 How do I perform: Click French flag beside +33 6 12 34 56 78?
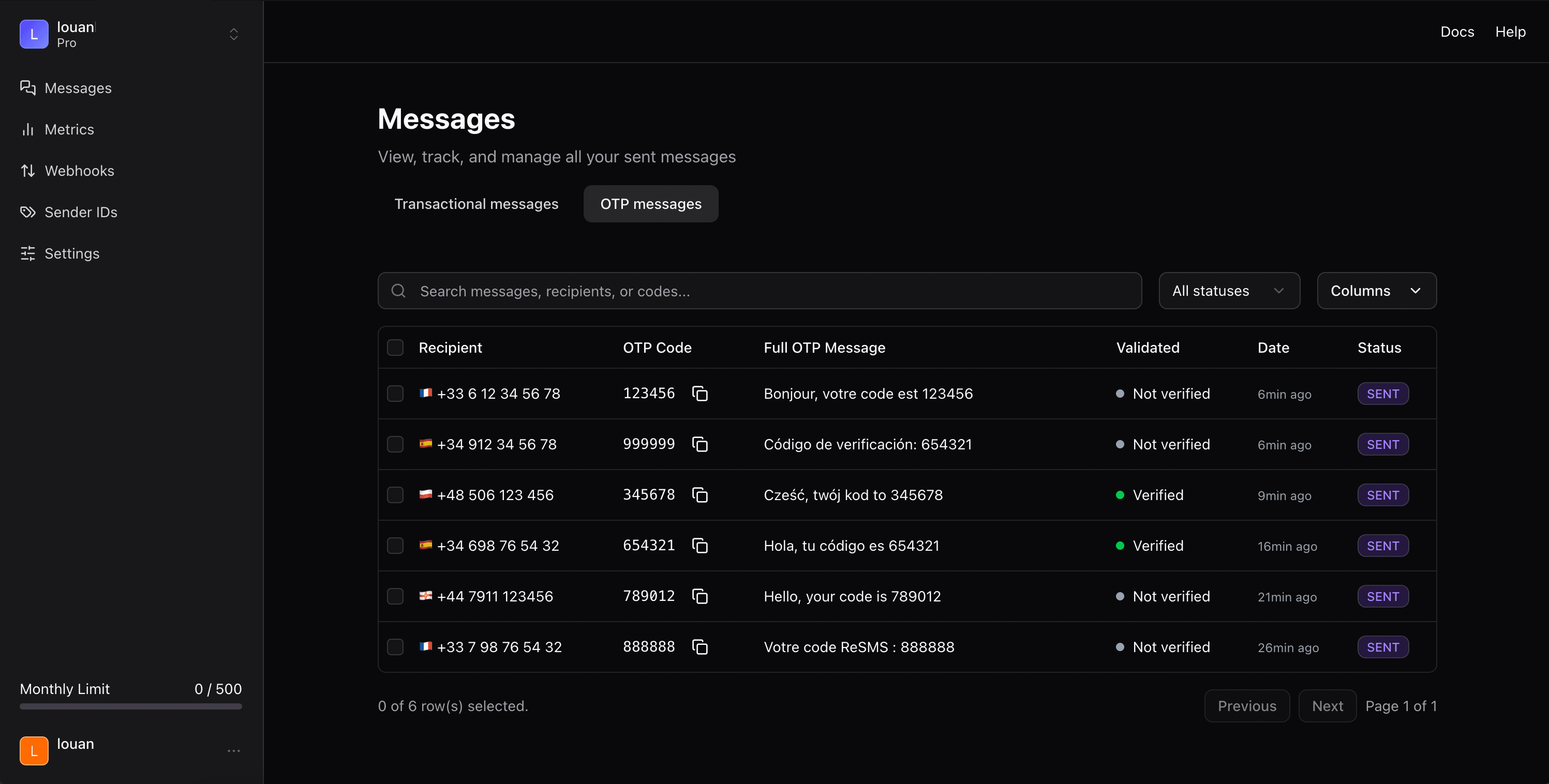[426, 393]
